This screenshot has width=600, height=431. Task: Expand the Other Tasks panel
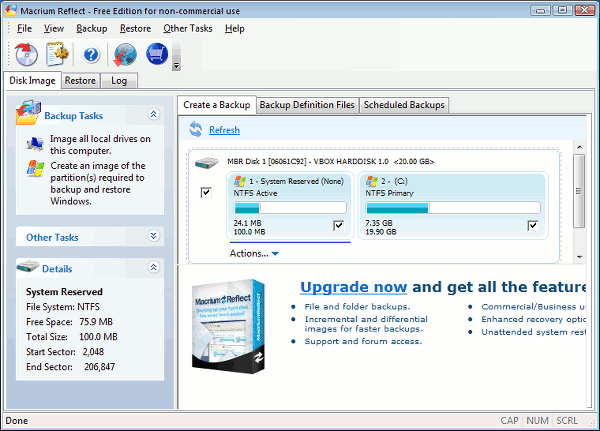coord(153,237)
